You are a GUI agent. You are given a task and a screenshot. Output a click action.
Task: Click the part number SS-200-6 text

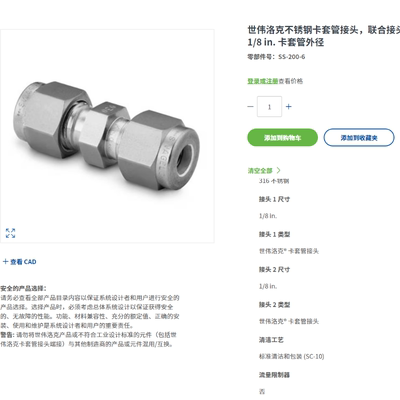tap(292, 57)
